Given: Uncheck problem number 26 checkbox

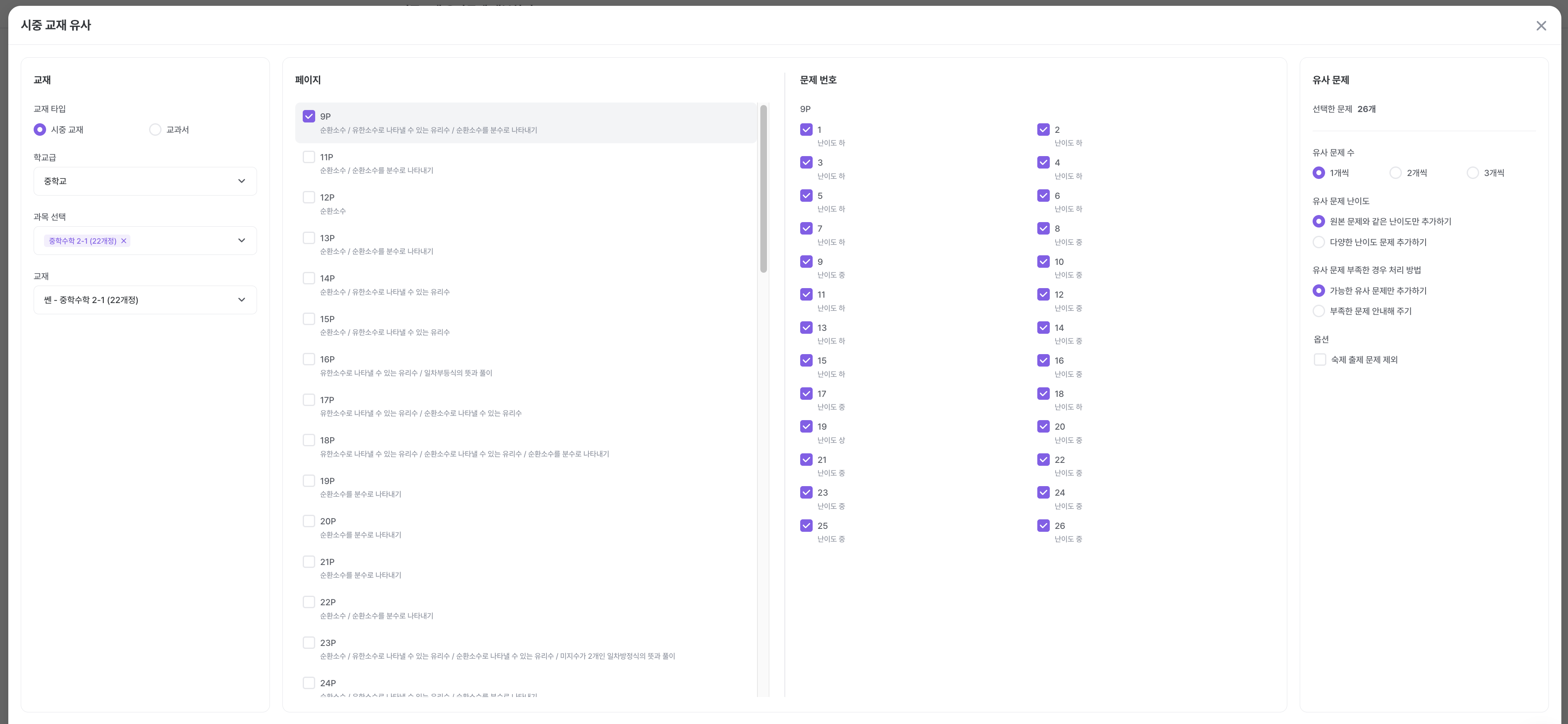Looking at the screenshot, I should (x=1043, y=526).
